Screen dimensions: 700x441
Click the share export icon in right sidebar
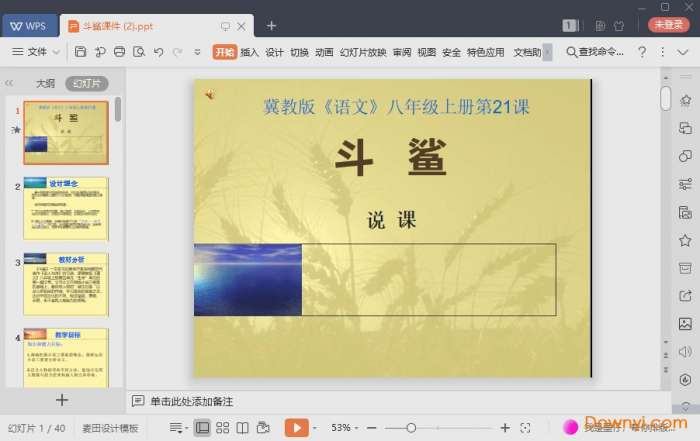pyautogui.click(x=685, y=296)
